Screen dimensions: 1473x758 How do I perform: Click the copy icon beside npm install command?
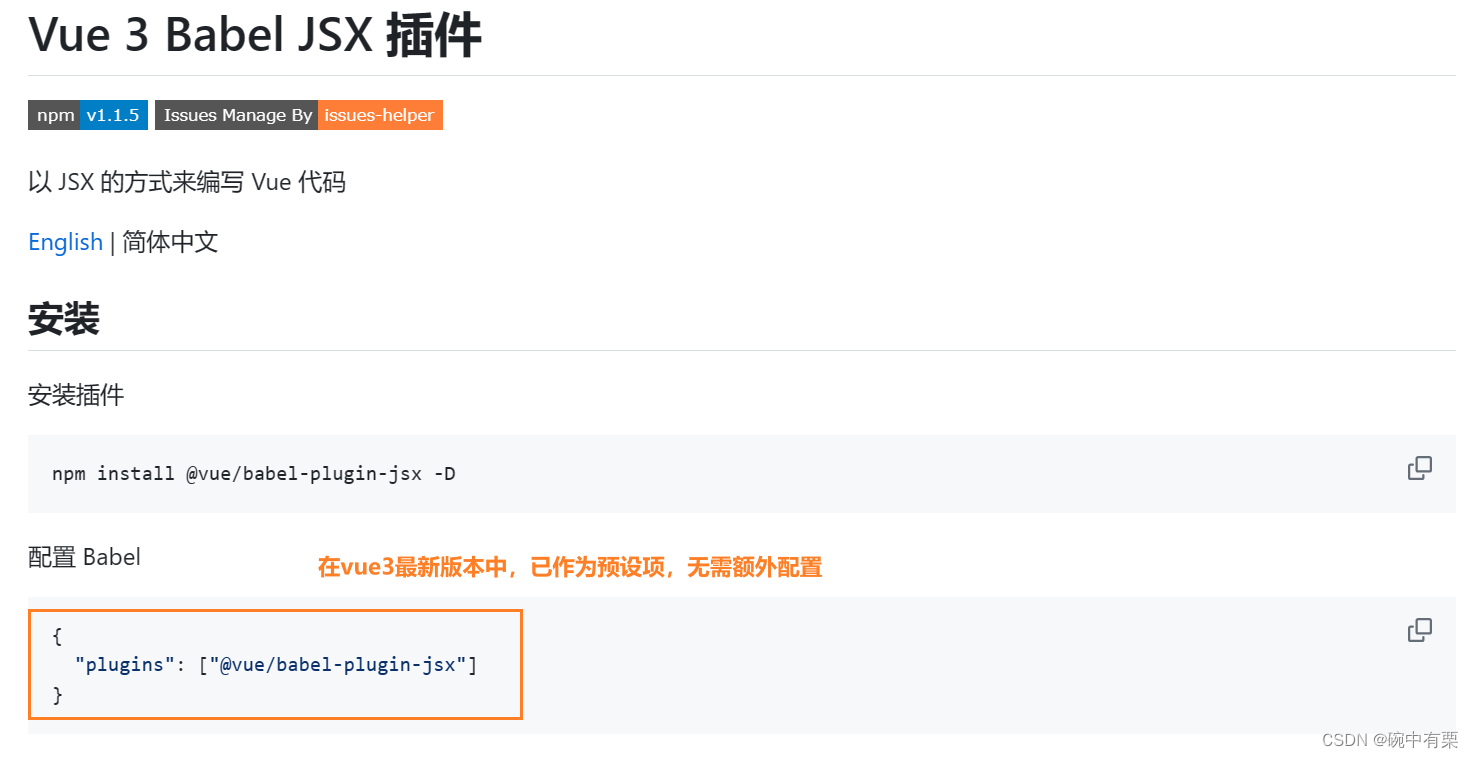click(x=1419, y=467)
